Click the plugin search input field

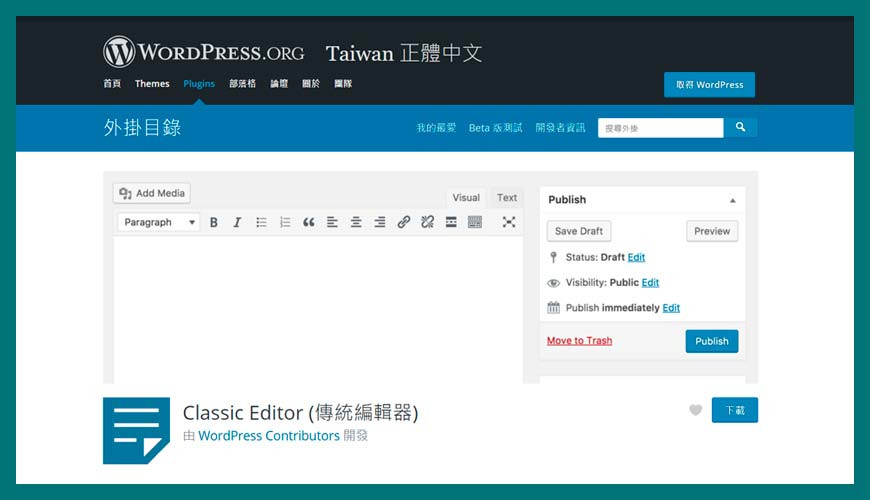[661, 128]
